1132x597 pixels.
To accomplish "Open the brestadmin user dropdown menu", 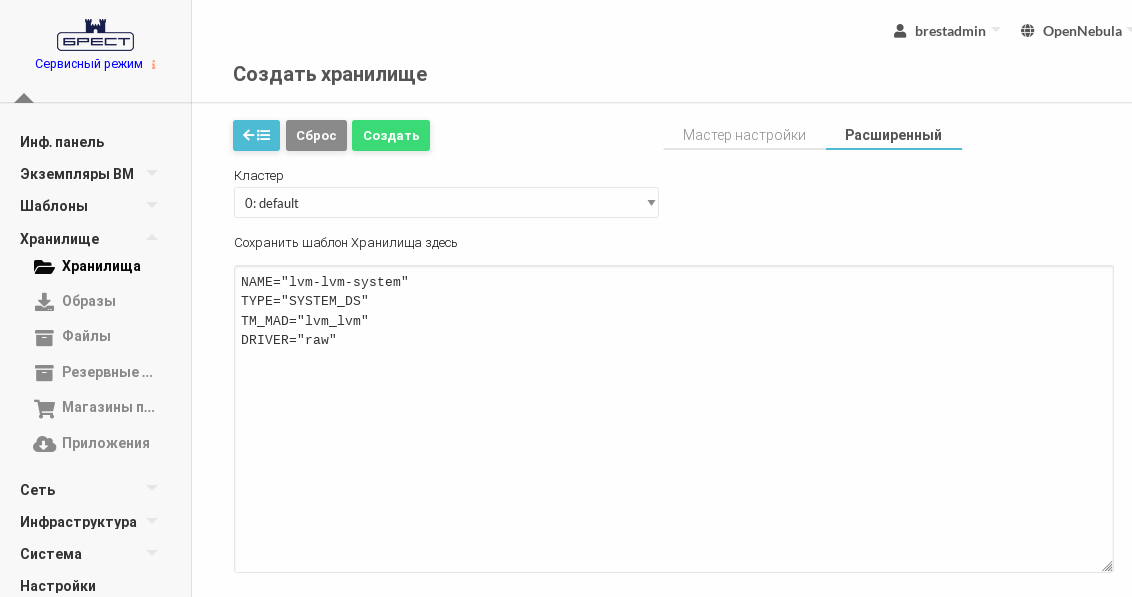I will coord(947,31).
